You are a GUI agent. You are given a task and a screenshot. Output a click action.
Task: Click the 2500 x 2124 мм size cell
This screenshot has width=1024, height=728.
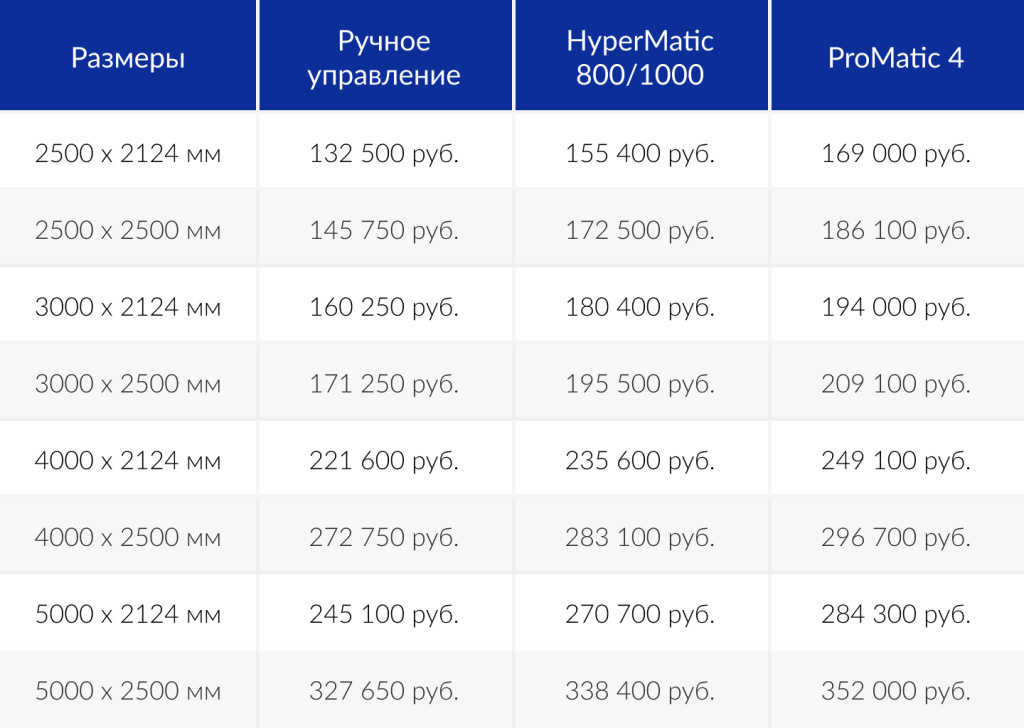point(128,153)
